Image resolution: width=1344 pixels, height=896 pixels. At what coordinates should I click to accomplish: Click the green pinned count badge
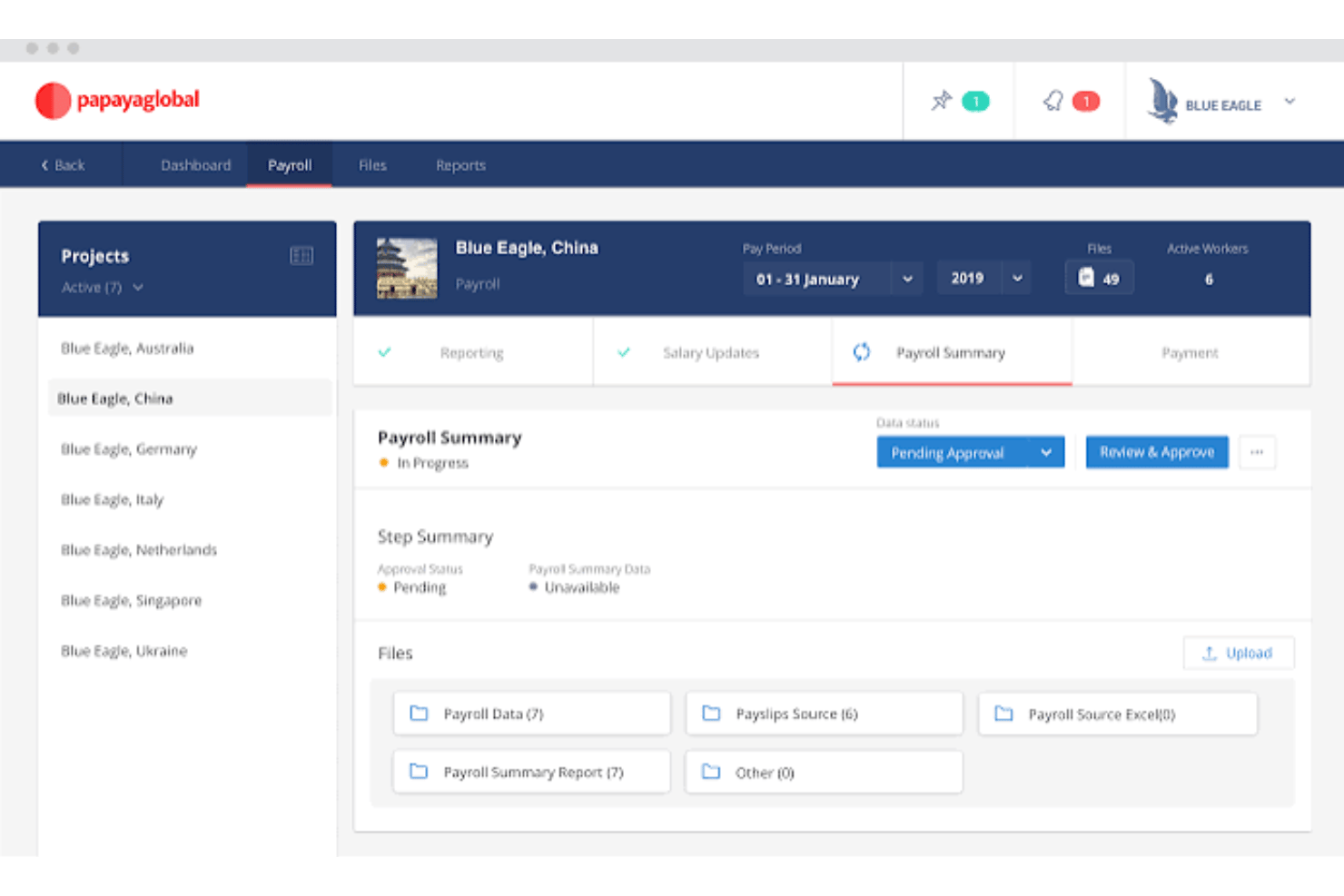[x=975, y=101]
